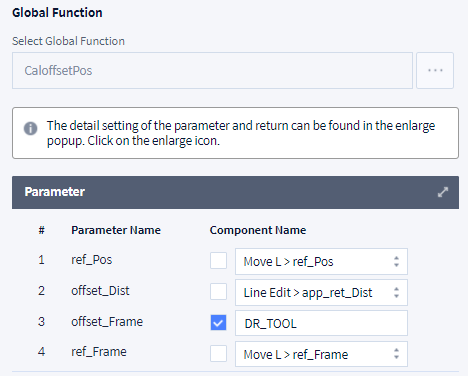The image size is (468, 376).
Task: Open the ellipsis browse button beside CaloffsetPos
Action: (x=435, y=70)
